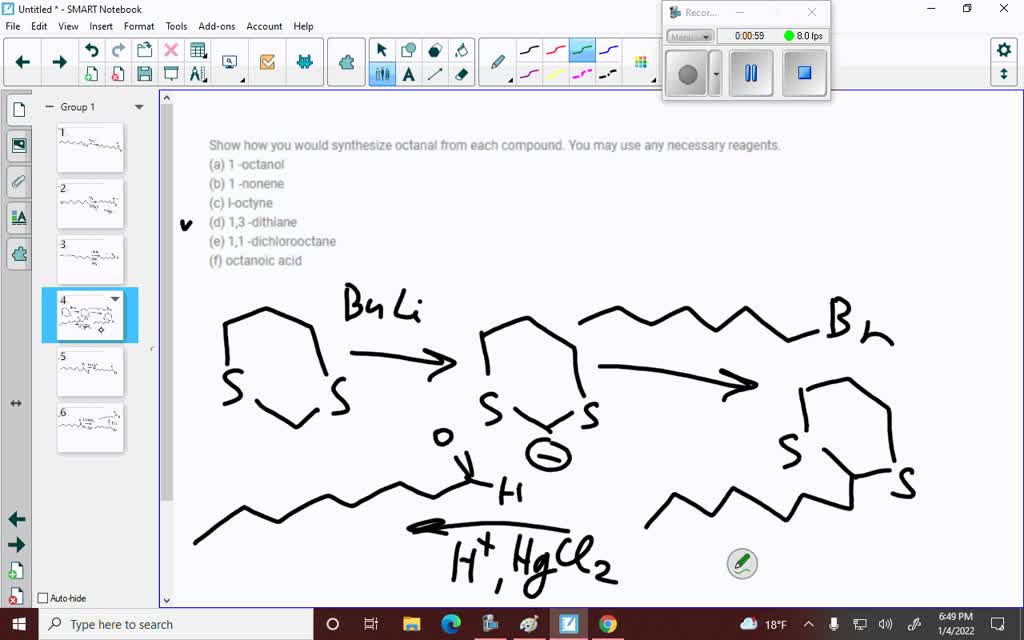Collapse Group 1 in the page sorter
The image size is (1024, 640).
(x=49, y=106)
